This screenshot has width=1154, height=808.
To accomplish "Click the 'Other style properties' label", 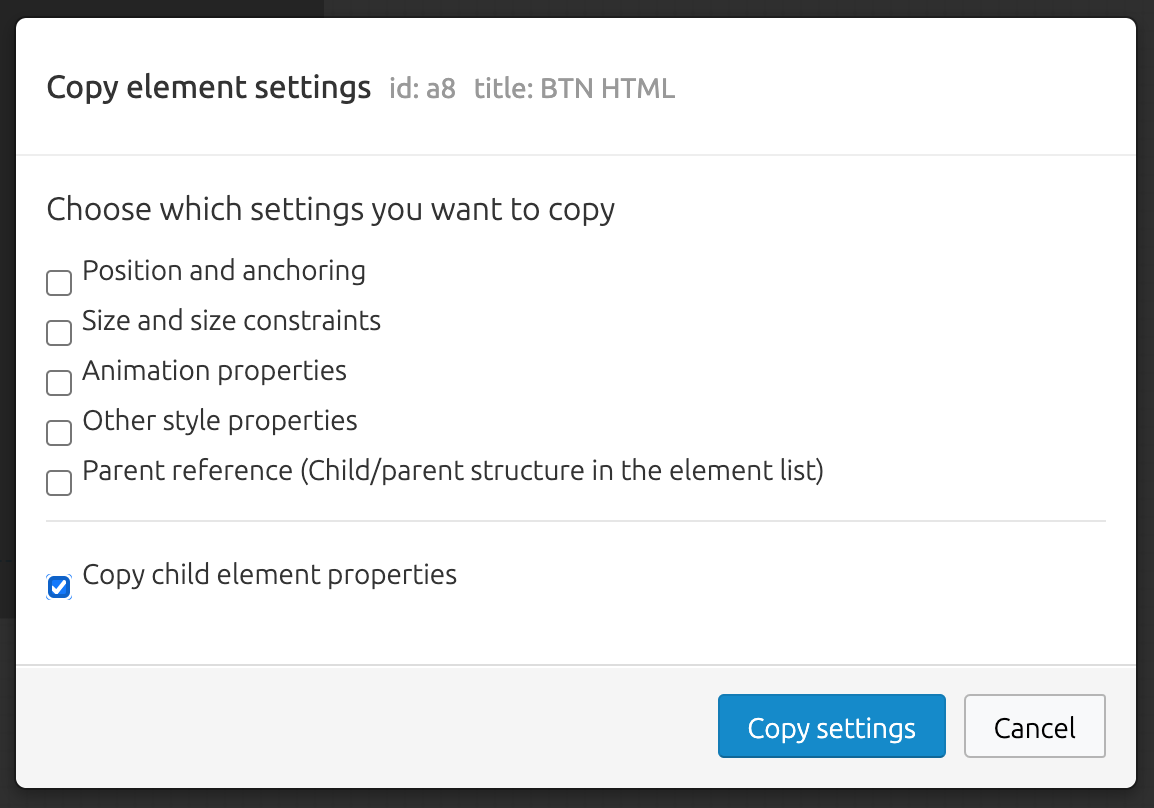I will [219, 422].
